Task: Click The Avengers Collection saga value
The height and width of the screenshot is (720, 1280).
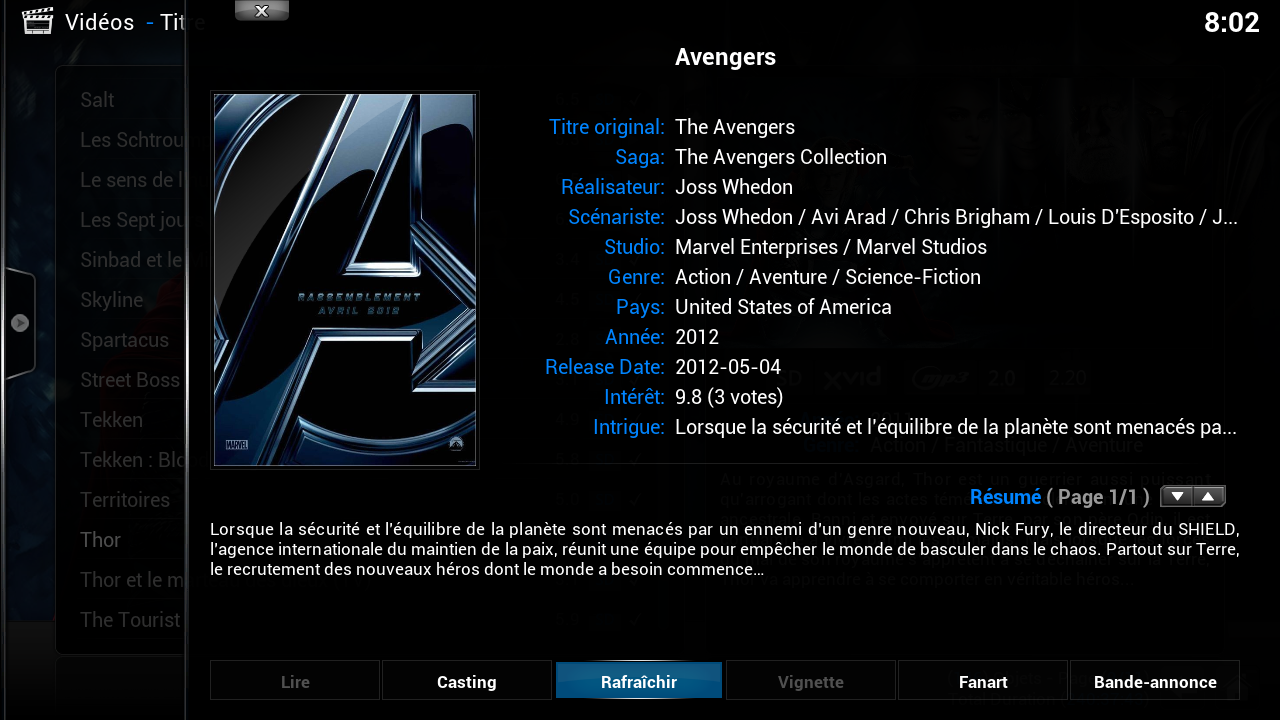Action: tap(780, 157)
